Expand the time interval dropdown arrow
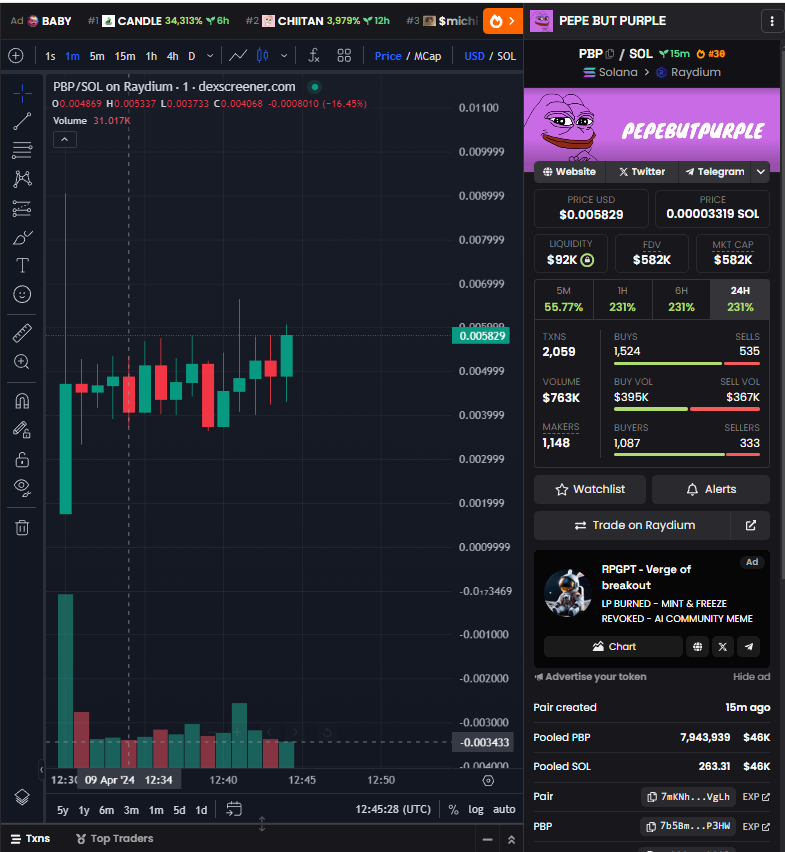 tap(210, 55)
